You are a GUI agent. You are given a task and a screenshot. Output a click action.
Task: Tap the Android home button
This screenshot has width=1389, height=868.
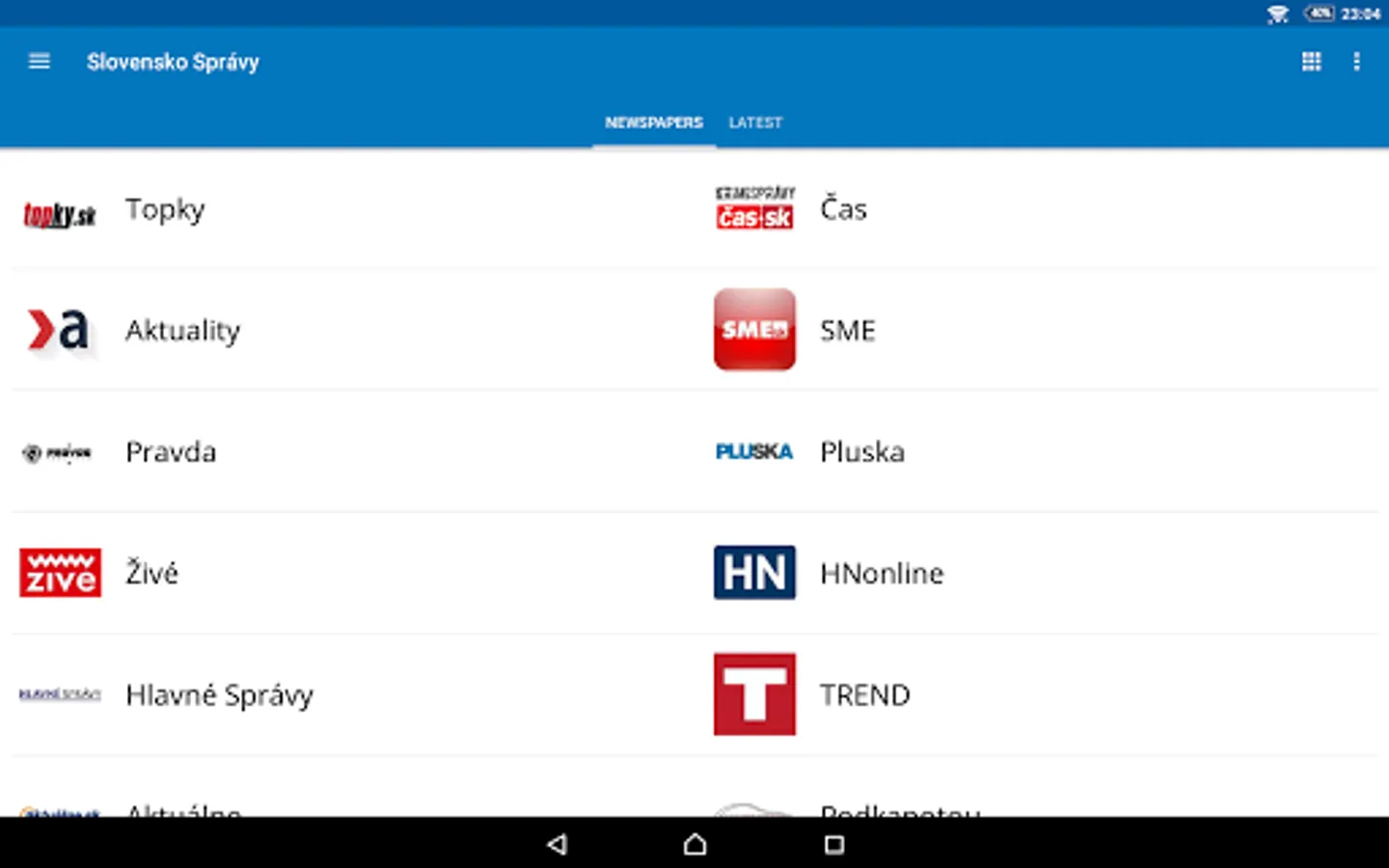click(694, 845)
